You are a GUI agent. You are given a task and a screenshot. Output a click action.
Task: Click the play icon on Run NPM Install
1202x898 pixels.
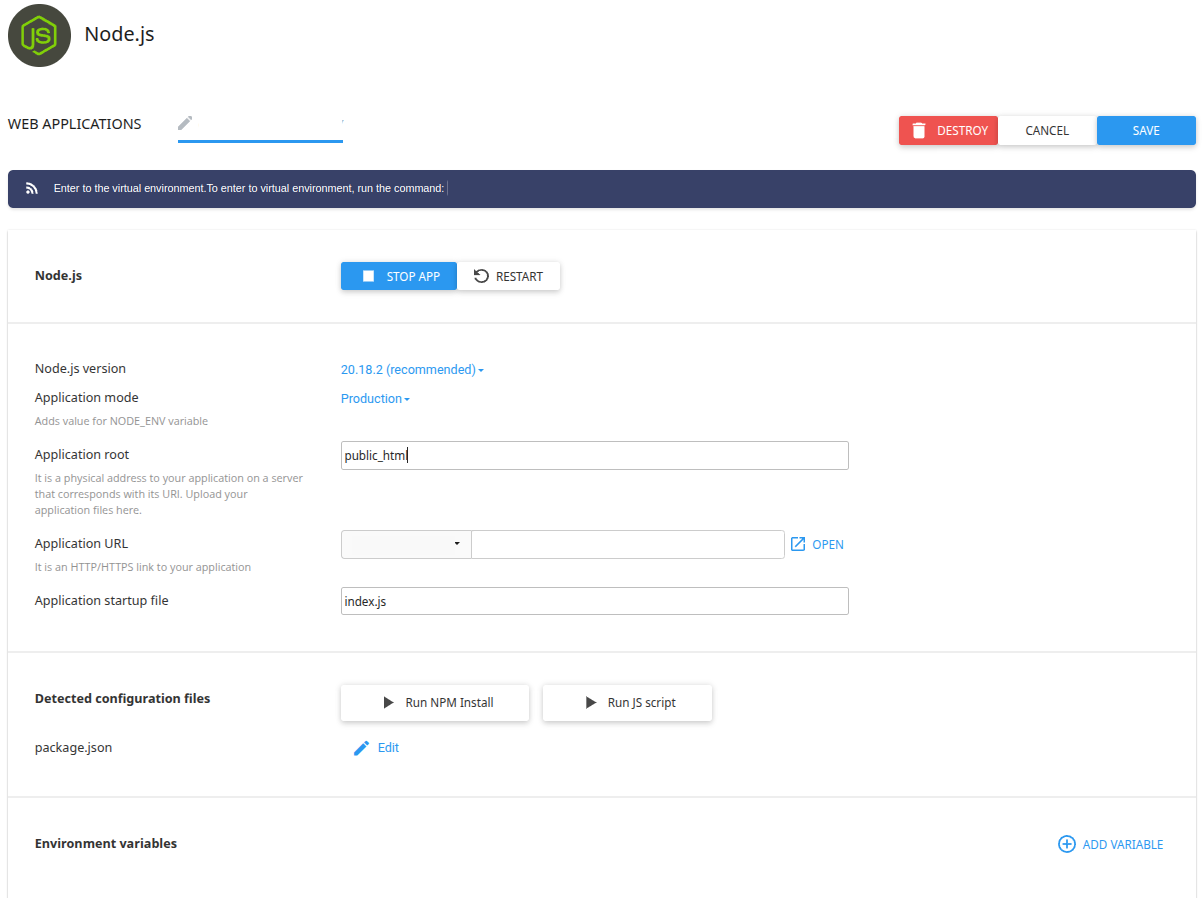(389, 702)
